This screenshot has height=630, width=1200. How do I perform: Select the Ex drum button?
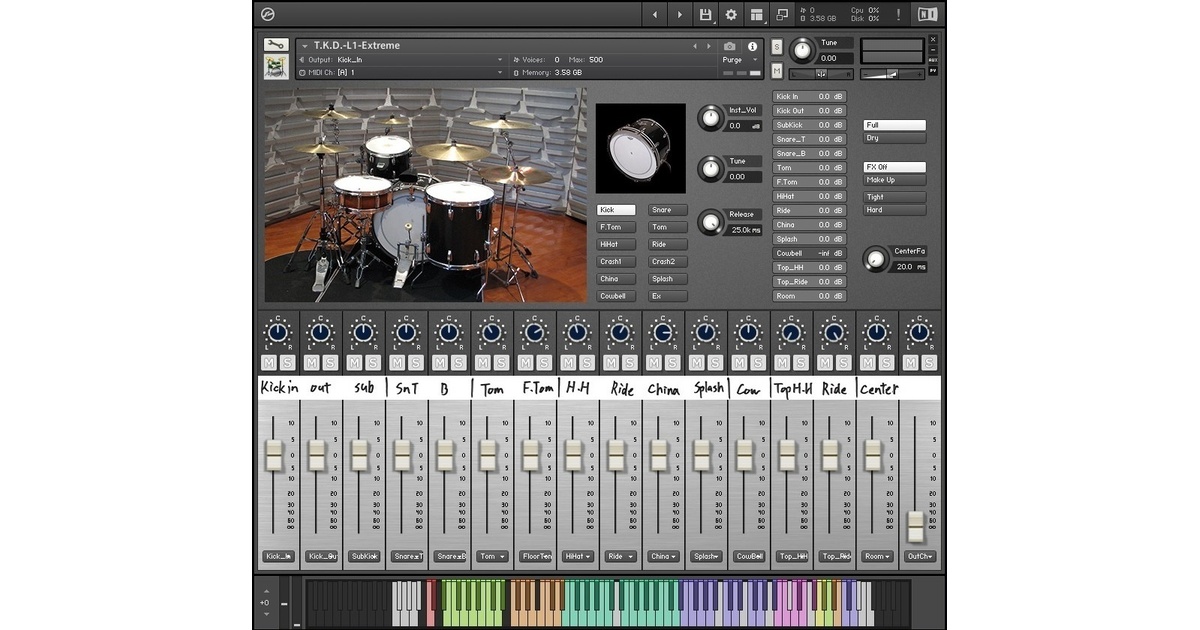(668, 296)
